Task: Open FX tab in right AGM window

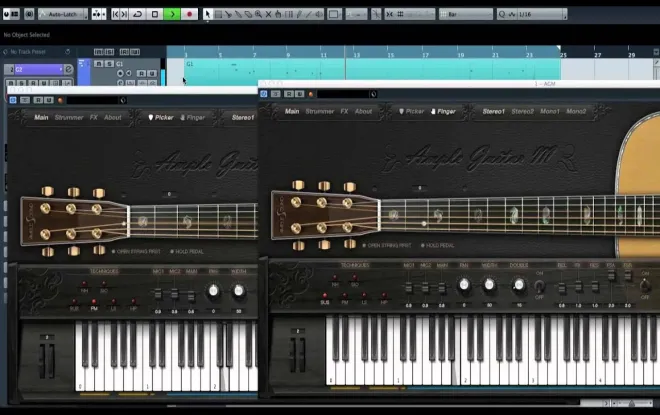Action: (344, 112)
